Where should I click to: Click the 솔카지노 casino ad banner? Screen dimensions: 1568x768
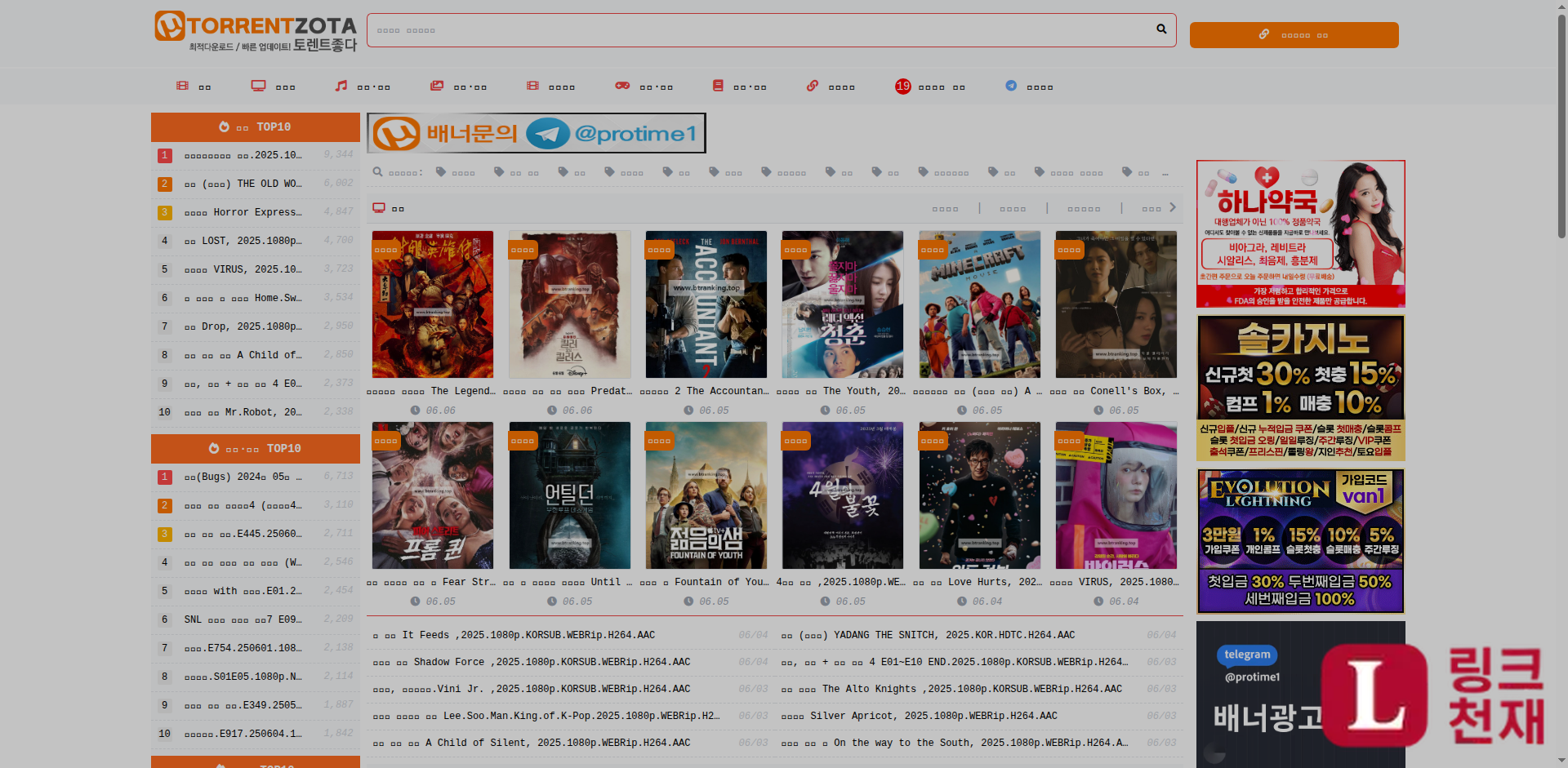click(x=1300, y=388)
